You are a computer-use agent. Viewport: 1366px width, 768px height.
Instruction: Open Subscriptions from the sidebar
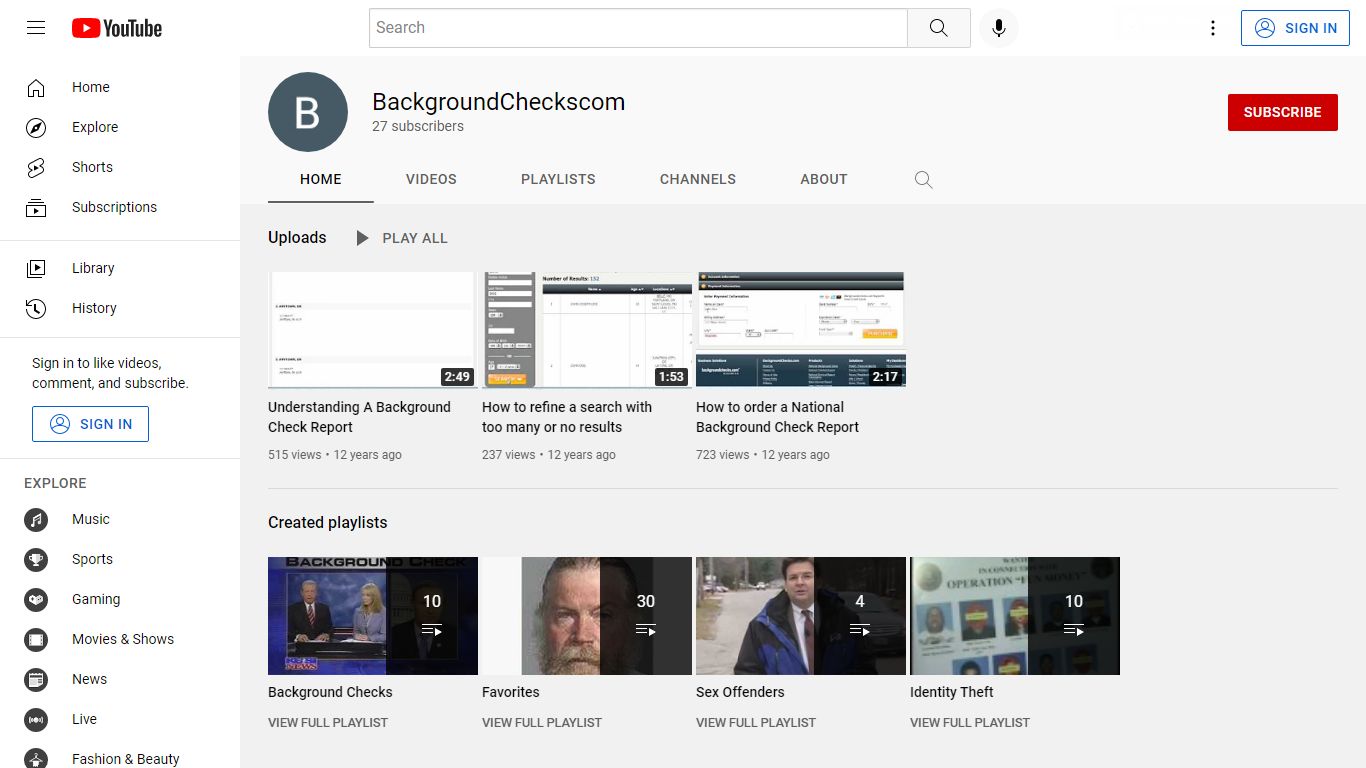pyautogui.click(x=120, y=208)
